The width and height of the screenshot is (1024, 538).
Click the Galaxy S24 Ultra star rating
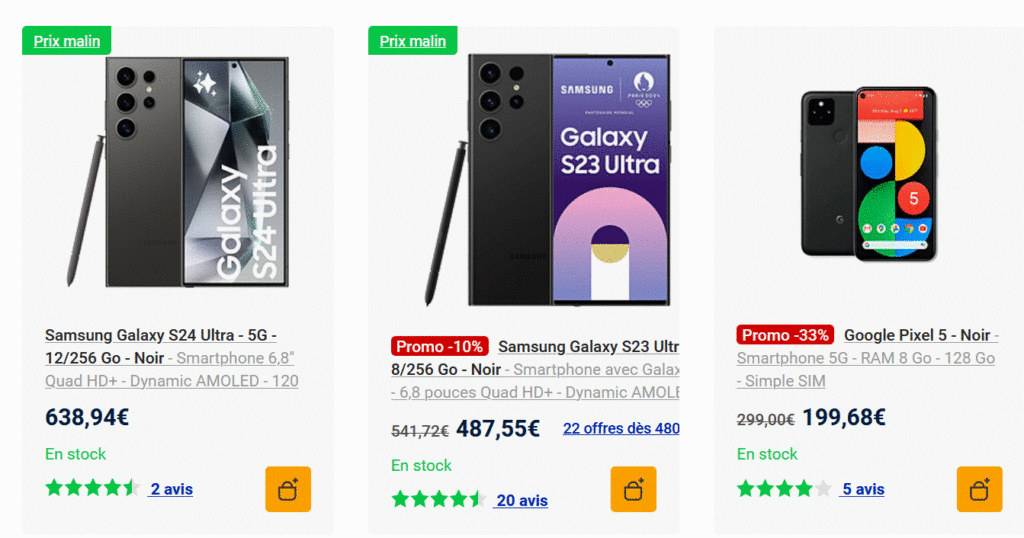click(x=92, y=488)
